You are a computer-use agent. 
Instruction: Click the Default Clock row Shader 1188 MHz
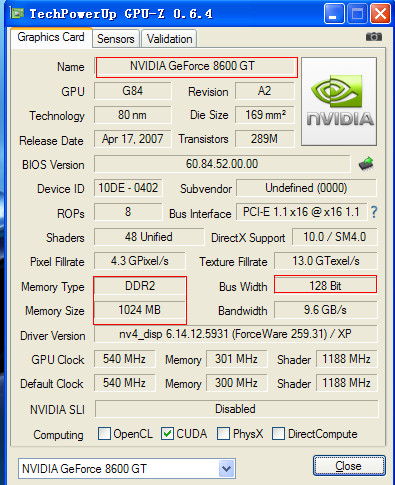point(347,383)
